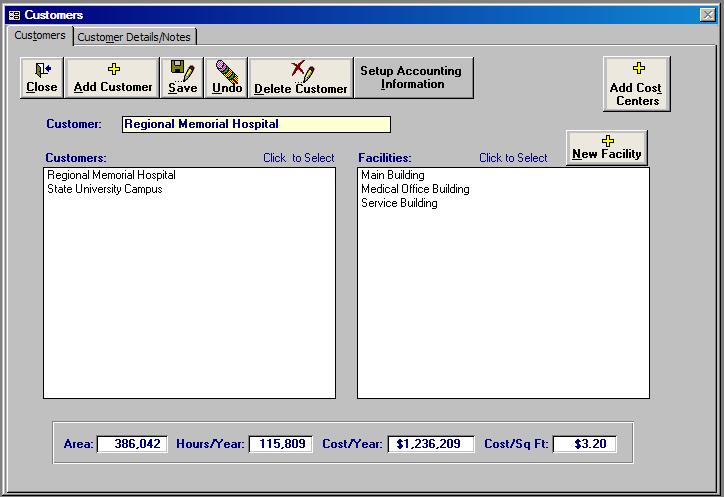Save the current customer record
This screenshot has height=497, width=724.
tap(182, 78)
